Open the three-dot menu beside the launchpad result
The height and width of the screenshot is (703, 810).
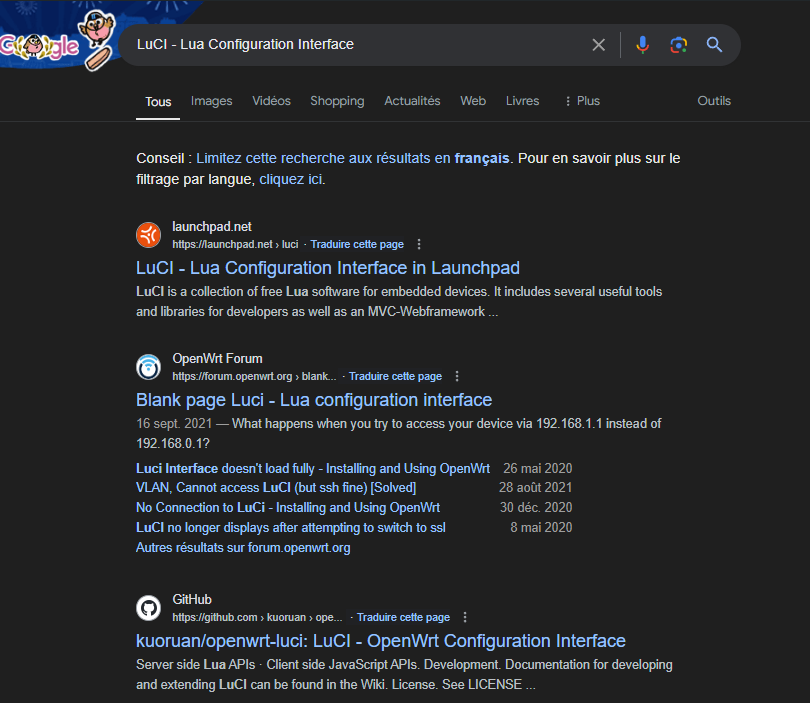419,244
